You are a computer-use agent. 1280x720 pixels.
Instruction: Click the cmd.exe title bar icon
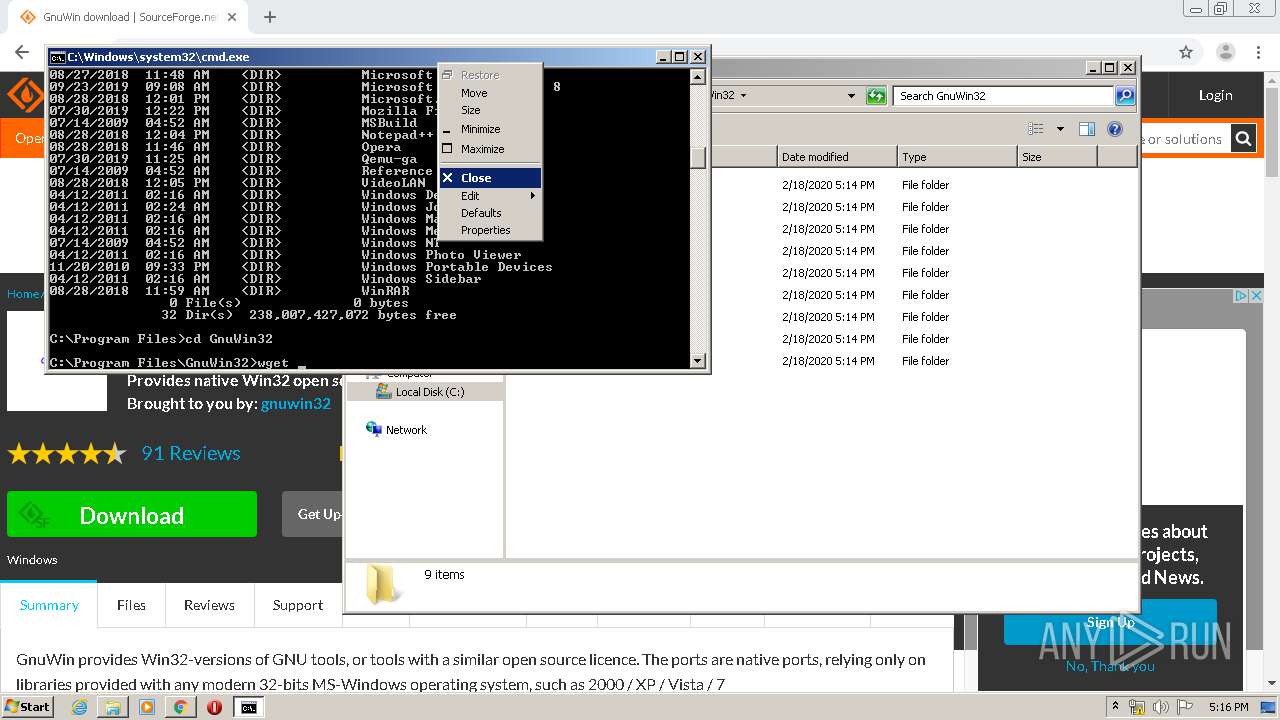(58, 57)
